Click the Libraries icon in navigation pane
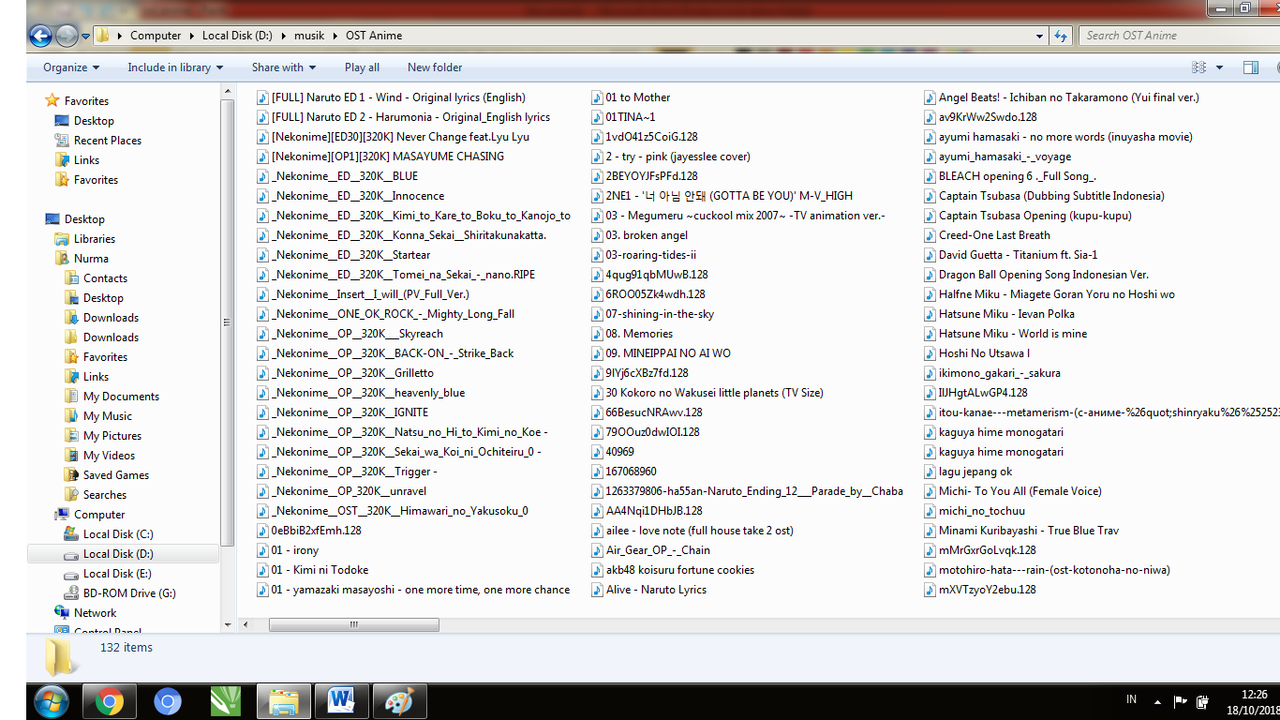Viewport: 1280px width, 720px height. pyautogui.click(x=62, y=239)
